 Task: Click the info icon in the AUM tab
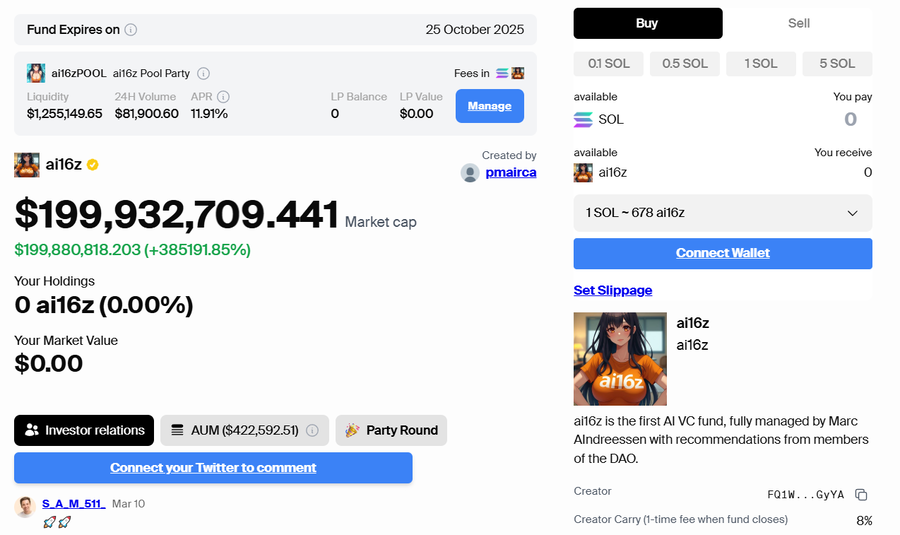(x=312, y=431)
